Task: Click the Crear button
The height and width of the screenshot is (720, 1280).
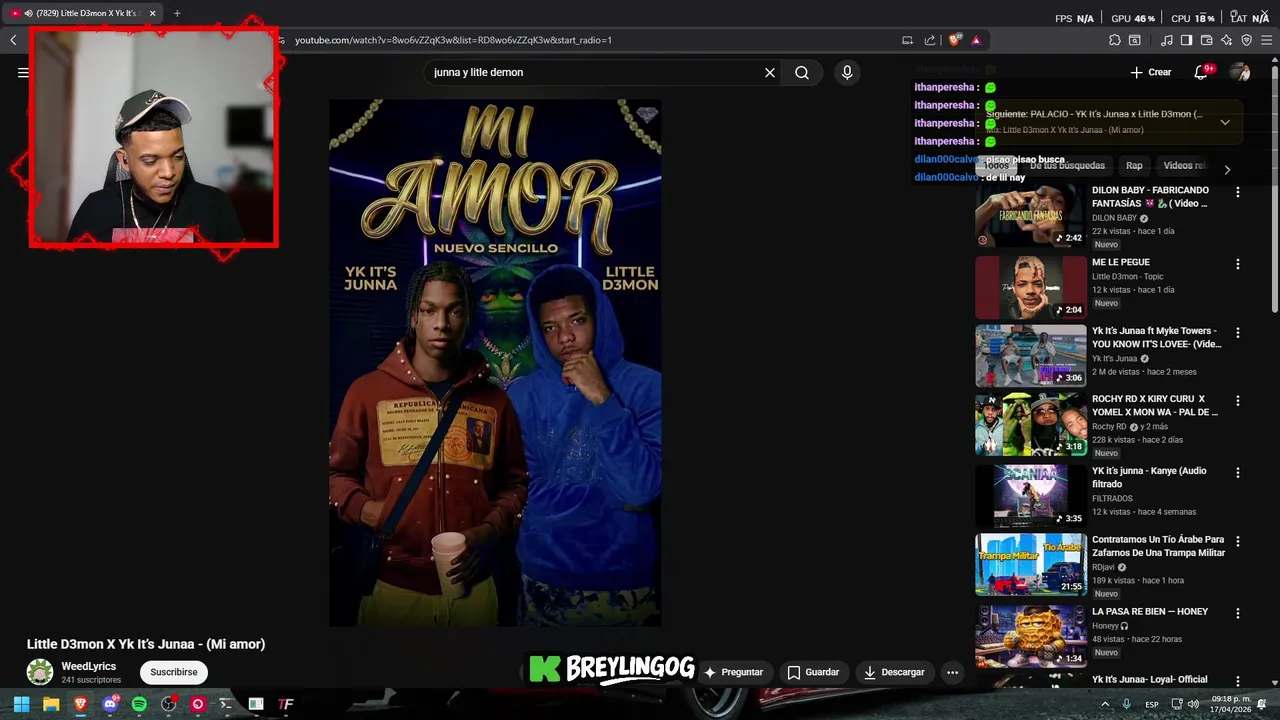Action: (1151, 72)
